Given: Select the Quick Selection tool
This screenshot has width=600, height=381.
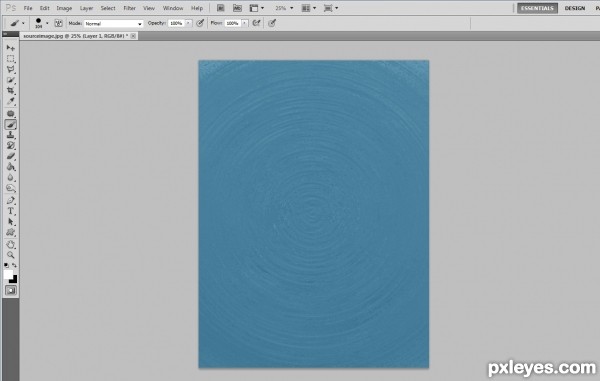Looking at the screenshot, I should coord(11,80).
